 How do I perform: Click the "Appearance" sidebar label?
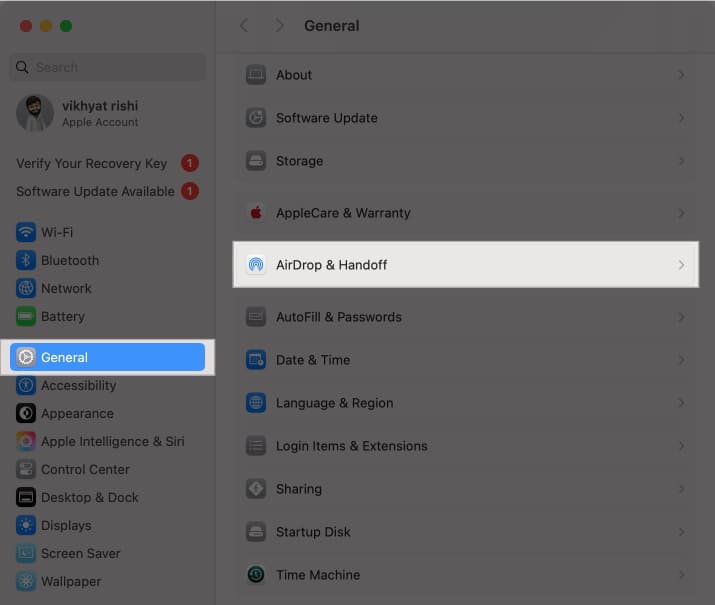pyautogui.click(x=78, y=414)
